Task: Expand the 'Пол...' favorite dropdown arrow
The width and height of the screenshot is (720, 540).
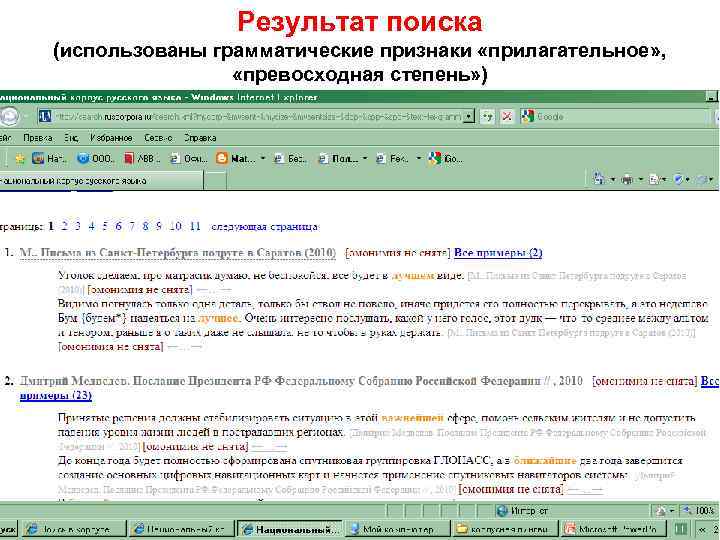Action: coord(365,159)
